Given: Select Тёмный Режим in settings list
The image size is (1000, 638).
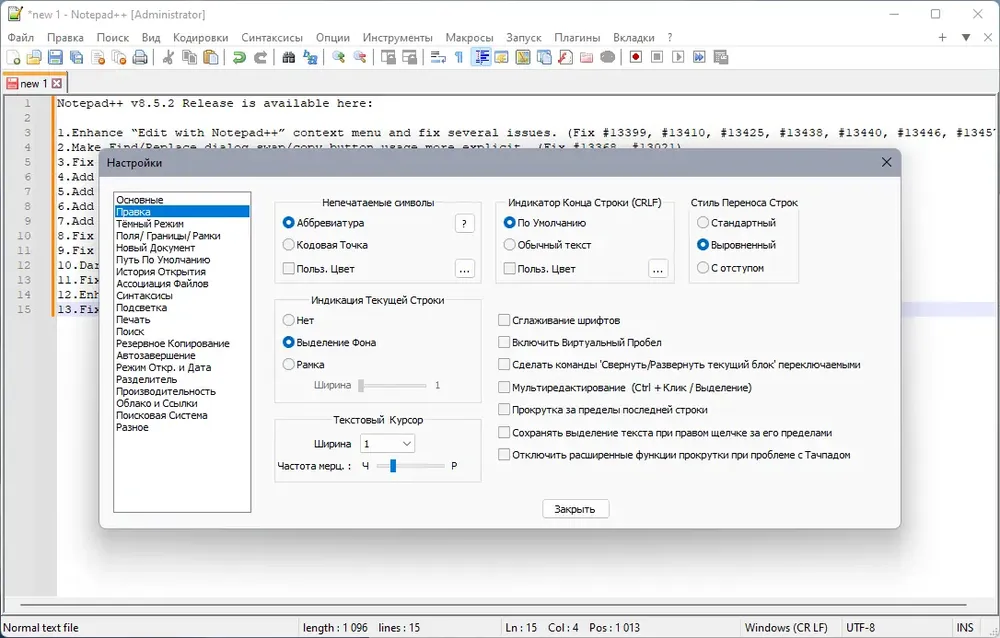Looking at the screenshot, I should click(150, 224).
